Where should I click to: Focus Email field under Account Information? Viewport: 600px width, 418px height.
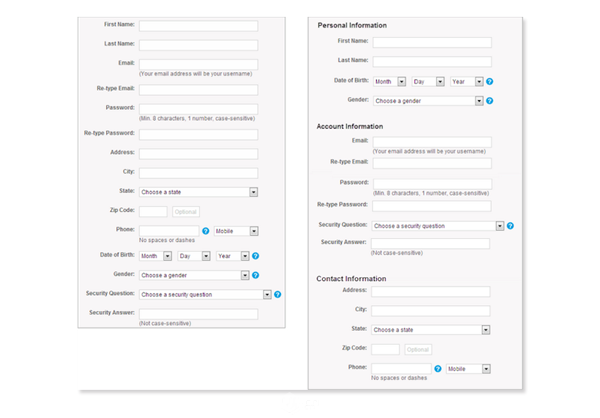pyautogui.click(x=431, y=142)
